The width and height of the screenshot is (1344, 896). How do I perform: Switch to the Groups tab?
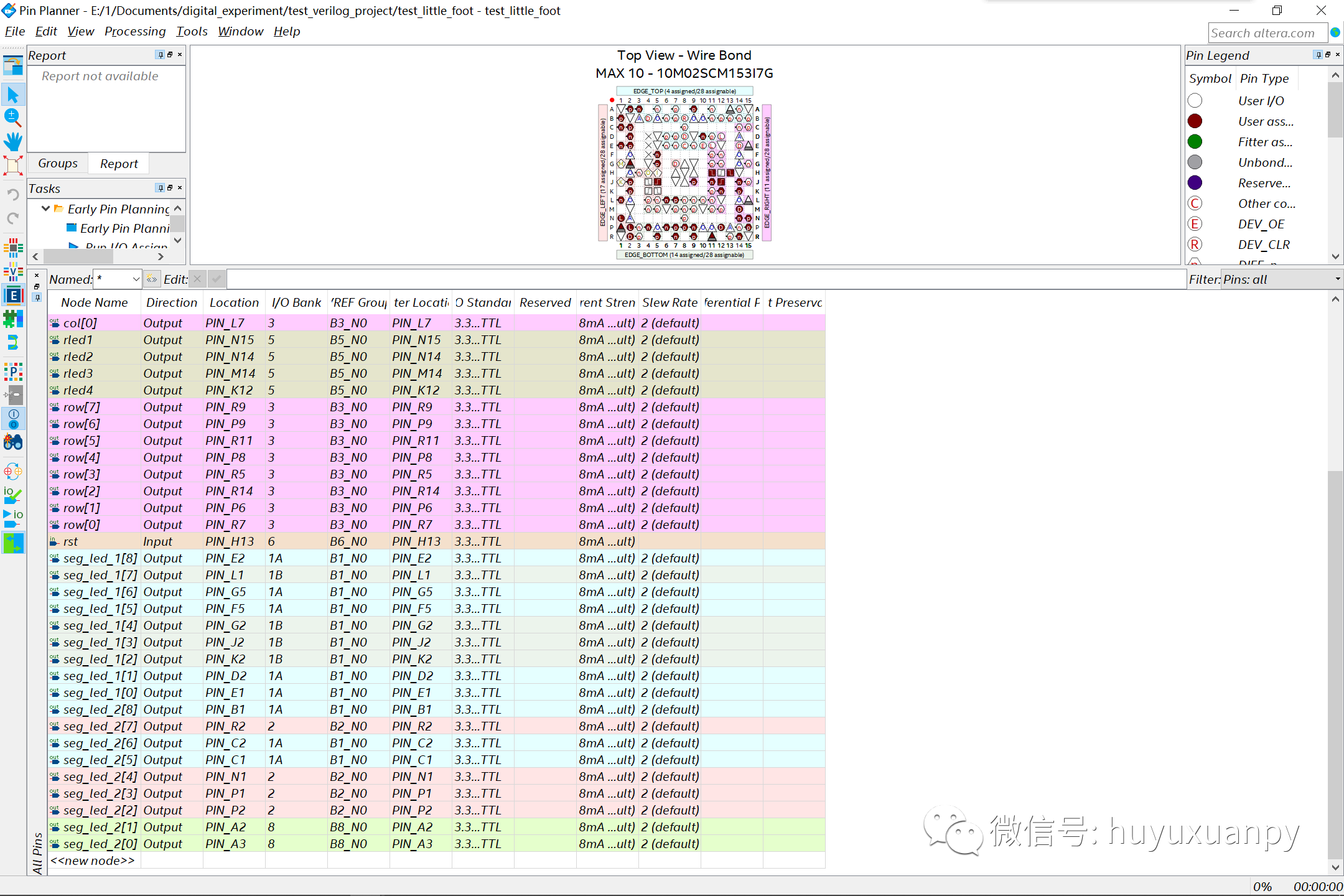pyautogui.click(x=58, y=164)
